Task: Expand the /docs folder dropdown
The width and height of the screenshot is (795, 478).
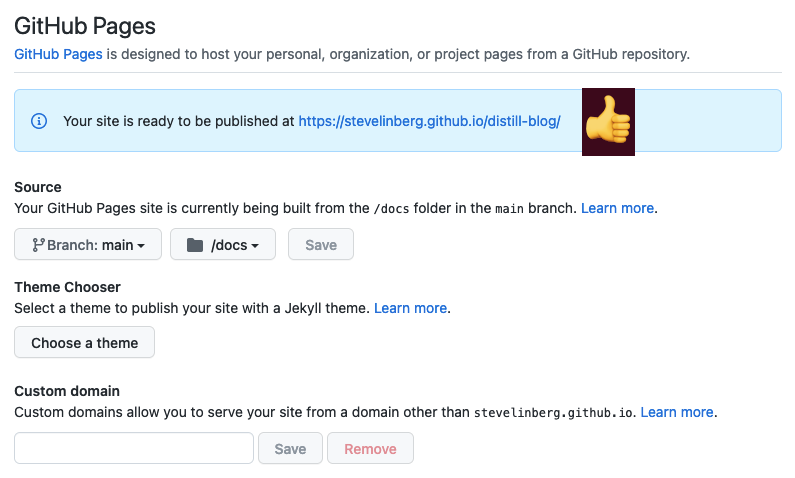Action: 223,244
